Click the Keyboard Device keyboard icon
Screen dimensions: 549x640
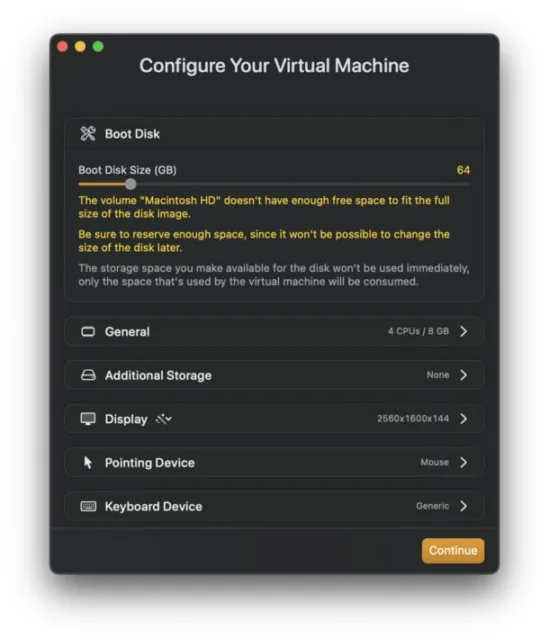(88, 507)
